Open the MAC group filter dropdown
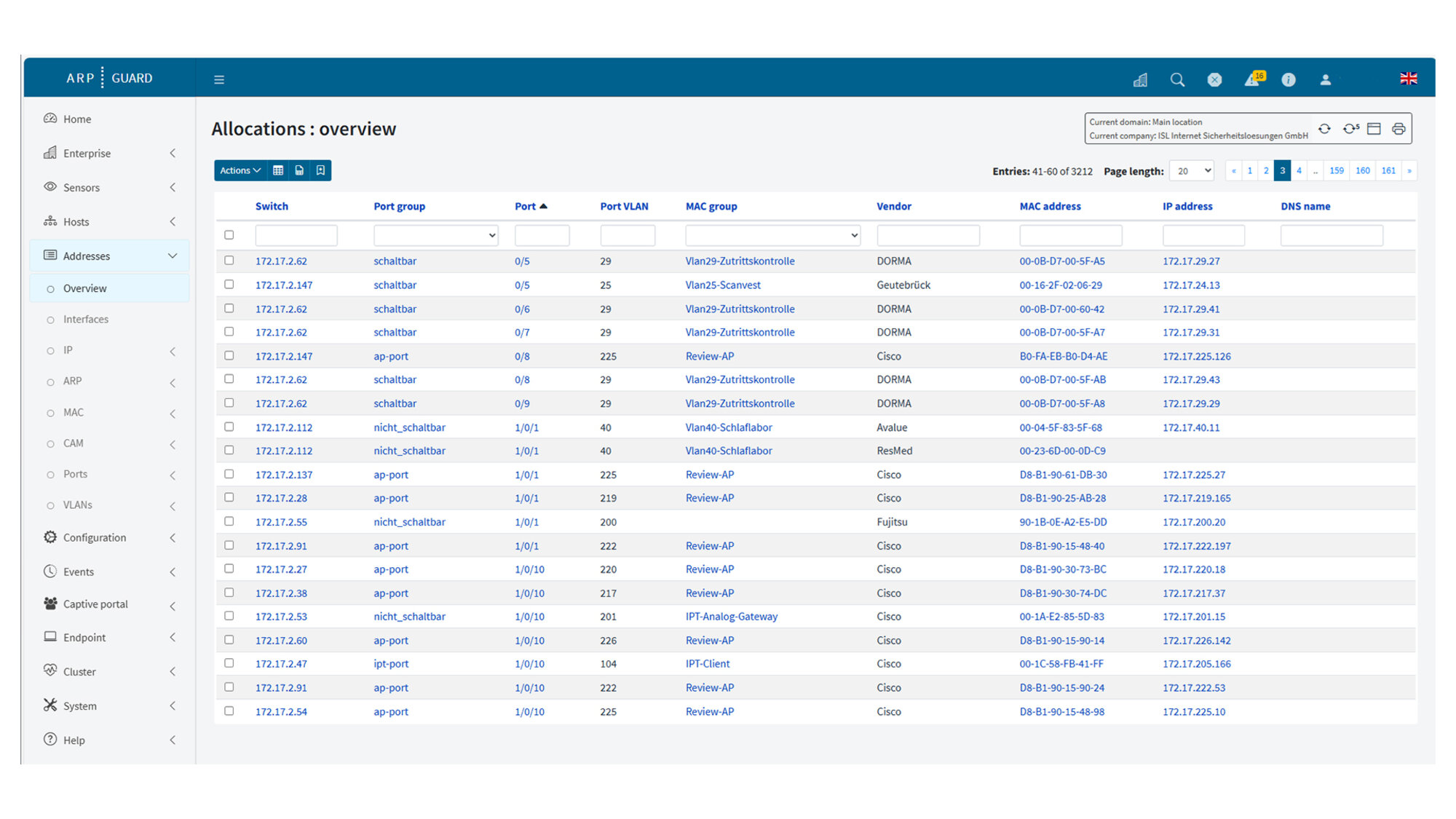This screenshot has width=1456, height=819. pos(772,235)
